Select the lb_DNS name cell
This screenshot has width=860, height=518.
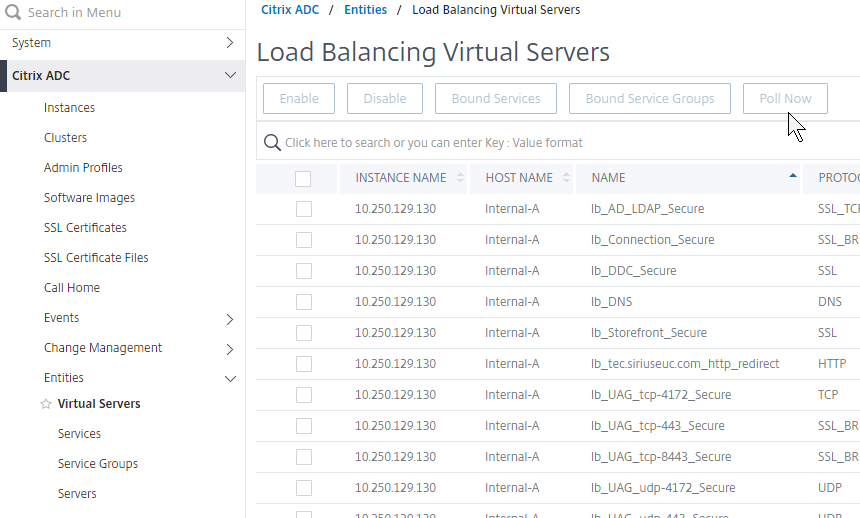point(612,302)
